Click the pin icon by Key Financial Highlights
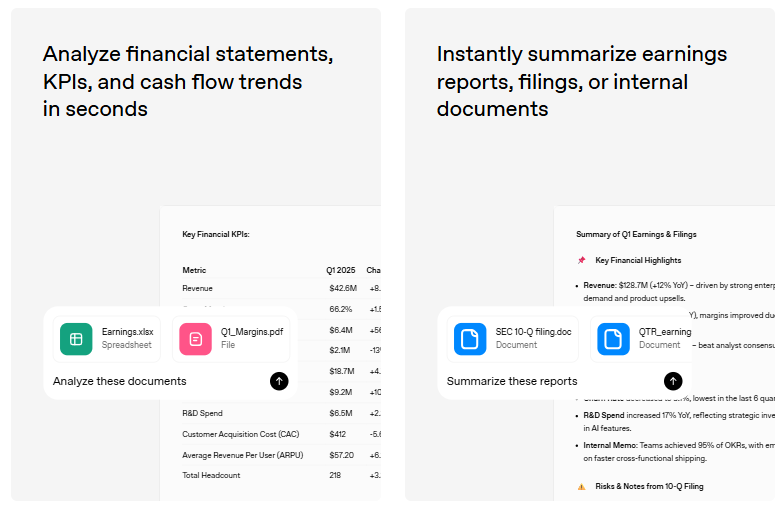The width and height of the screenshot is (780, 508). click(x=581, y=260)
